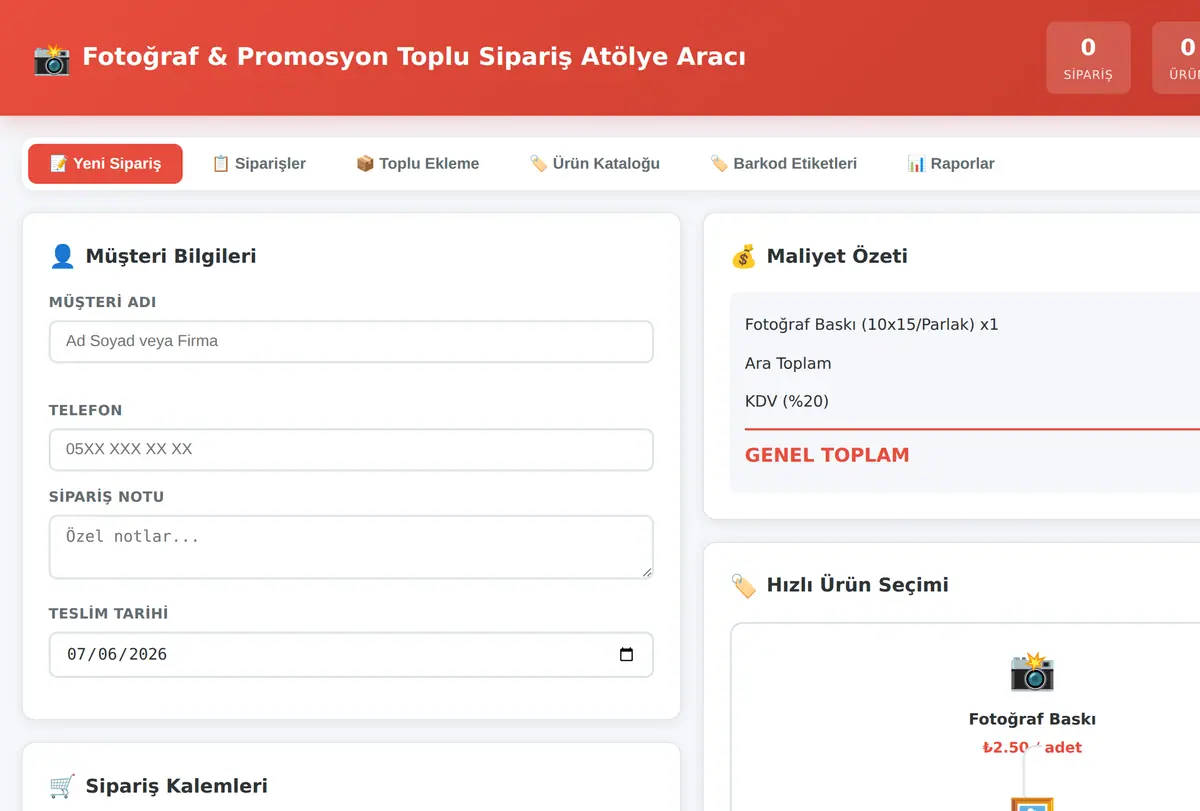Click the Teslim Tarihi date field
1200x811 pixels.
351,654
